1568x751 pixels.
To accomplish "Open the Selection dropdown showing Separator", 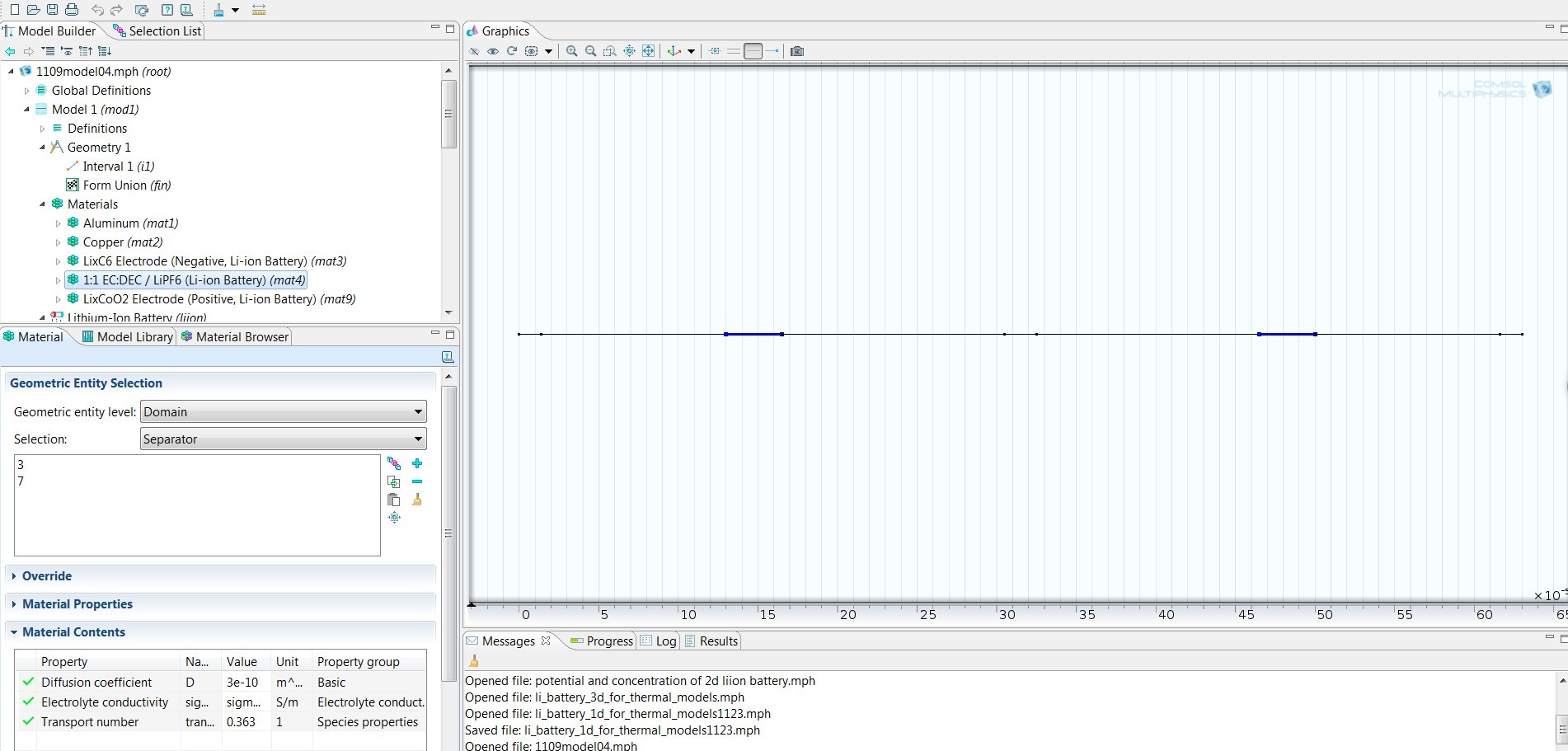I will (x=283, y=439).
